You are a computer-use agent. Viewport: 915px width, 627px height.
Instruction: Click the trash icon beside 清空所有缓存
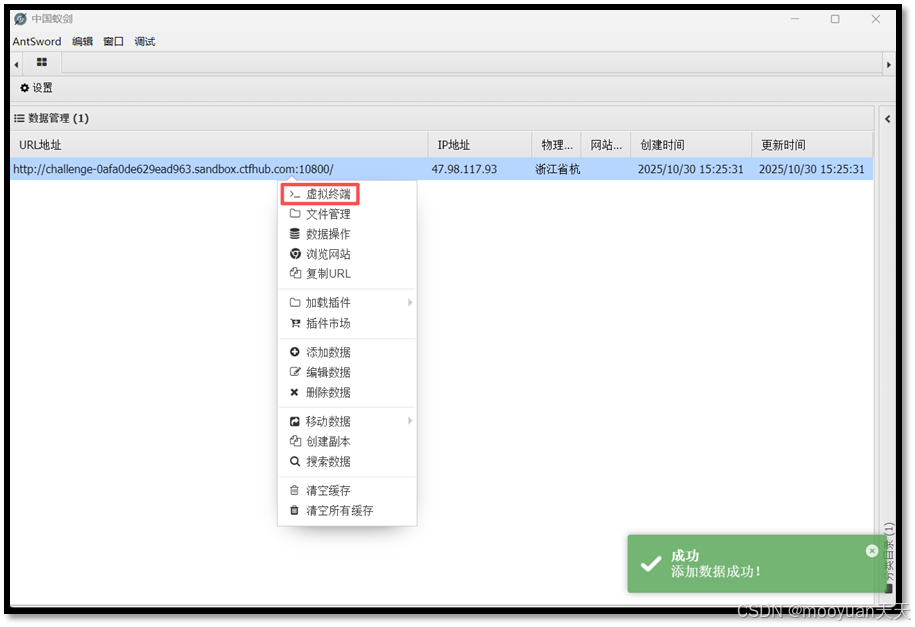(295, 510)
